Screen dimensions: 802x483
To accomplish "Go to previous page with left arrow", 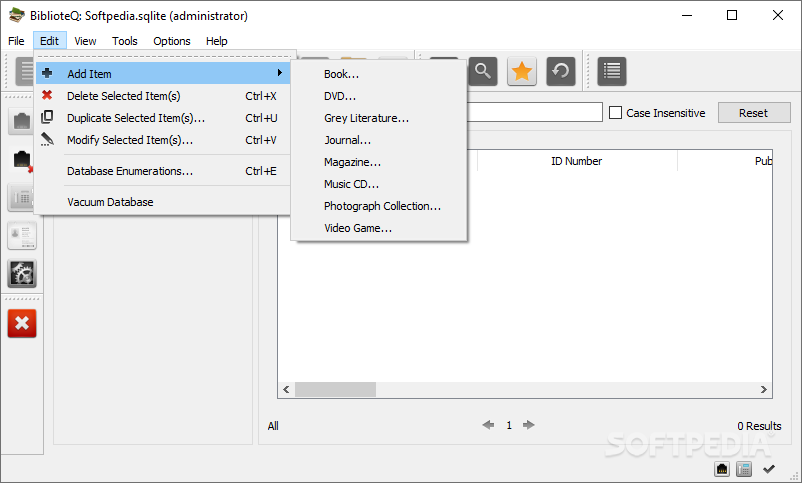I will 488,425.
